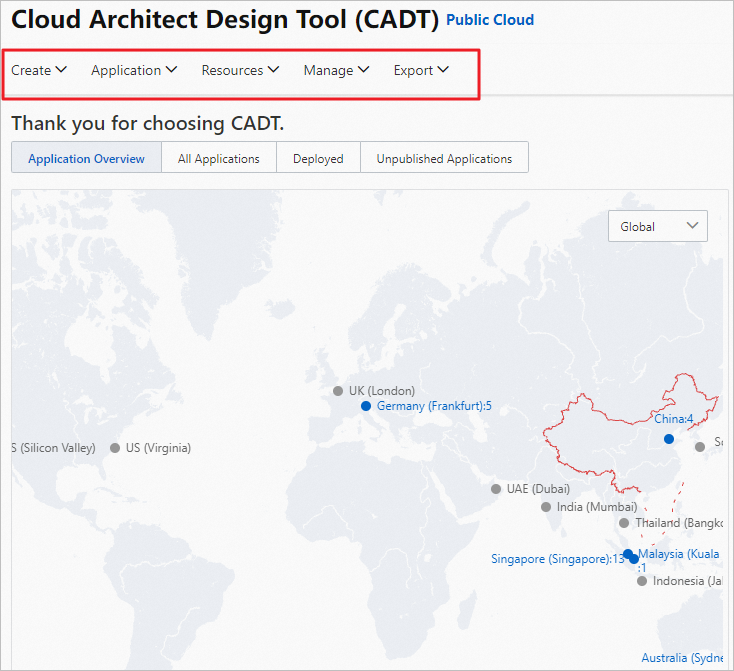Click the Singapore (Singapore):13 label
Image resolution: width=734 pixels, height=671 pixels.
558,559
